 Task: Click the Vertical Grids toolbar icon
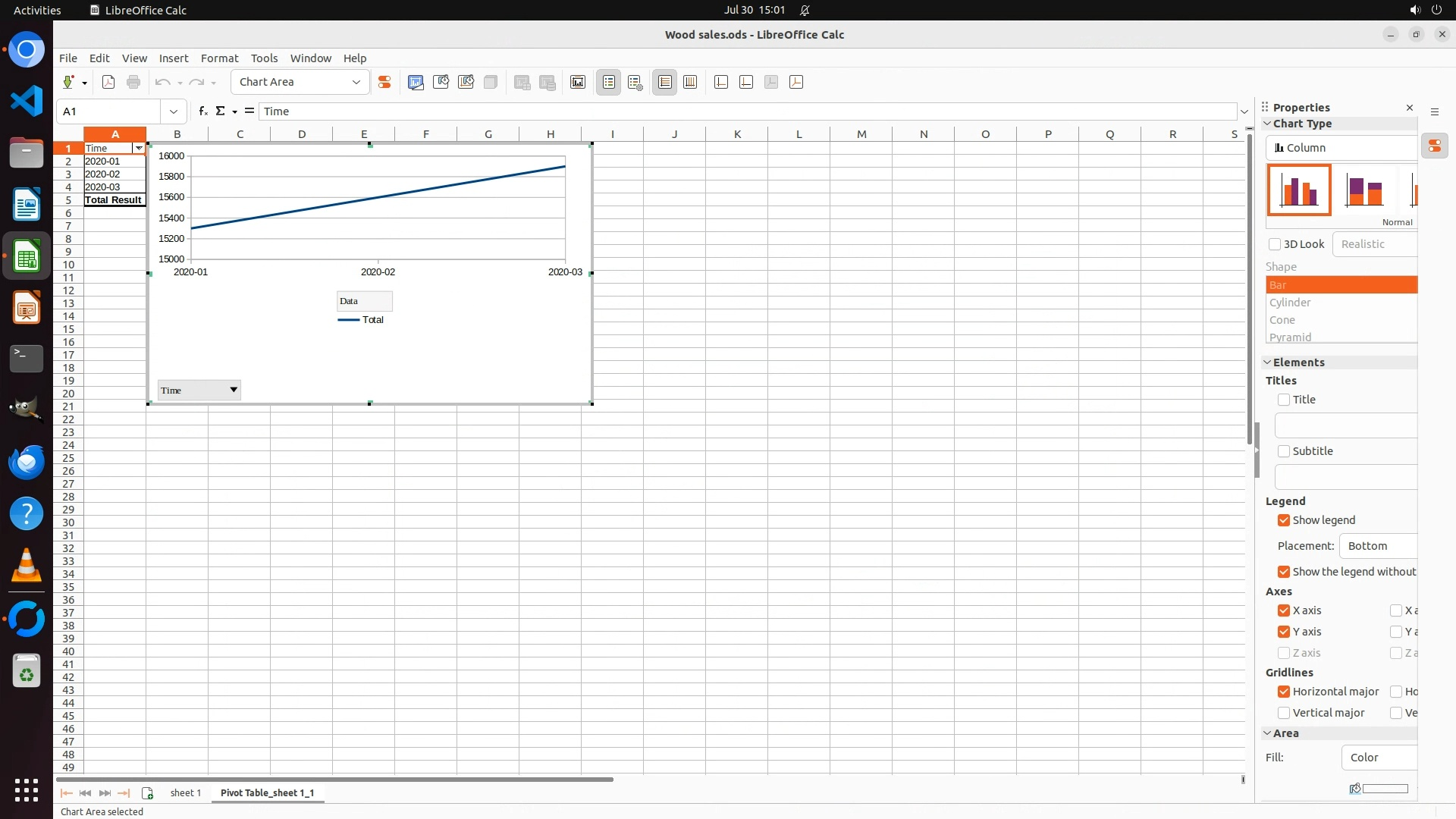click(x=690, y=83)
